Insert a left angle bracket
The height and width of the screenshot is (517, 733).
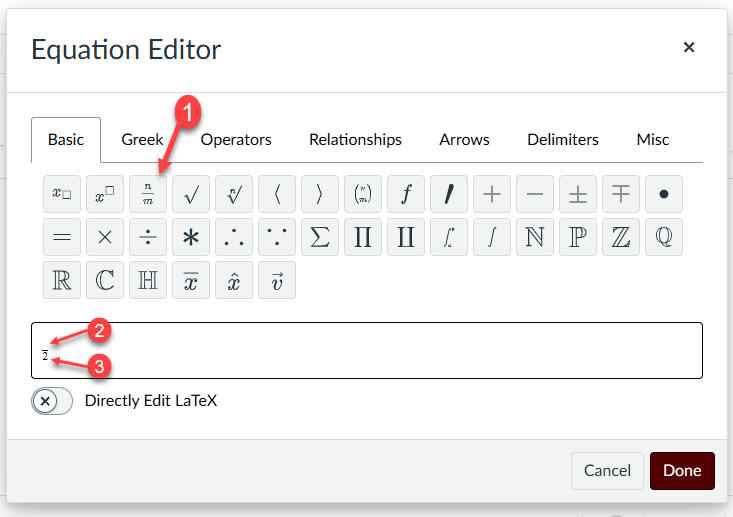(x=277, y=194)
